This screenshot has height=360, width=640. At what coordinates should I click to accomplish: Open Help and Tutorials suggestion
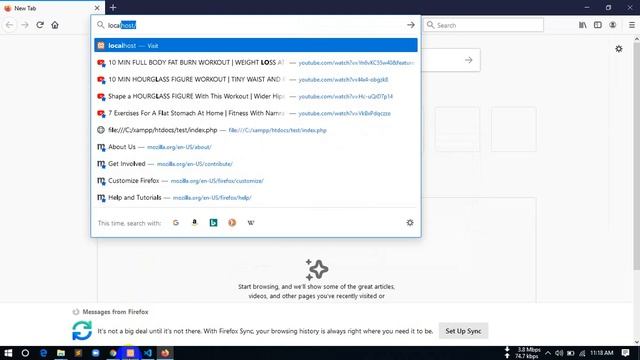click(256, 198)
